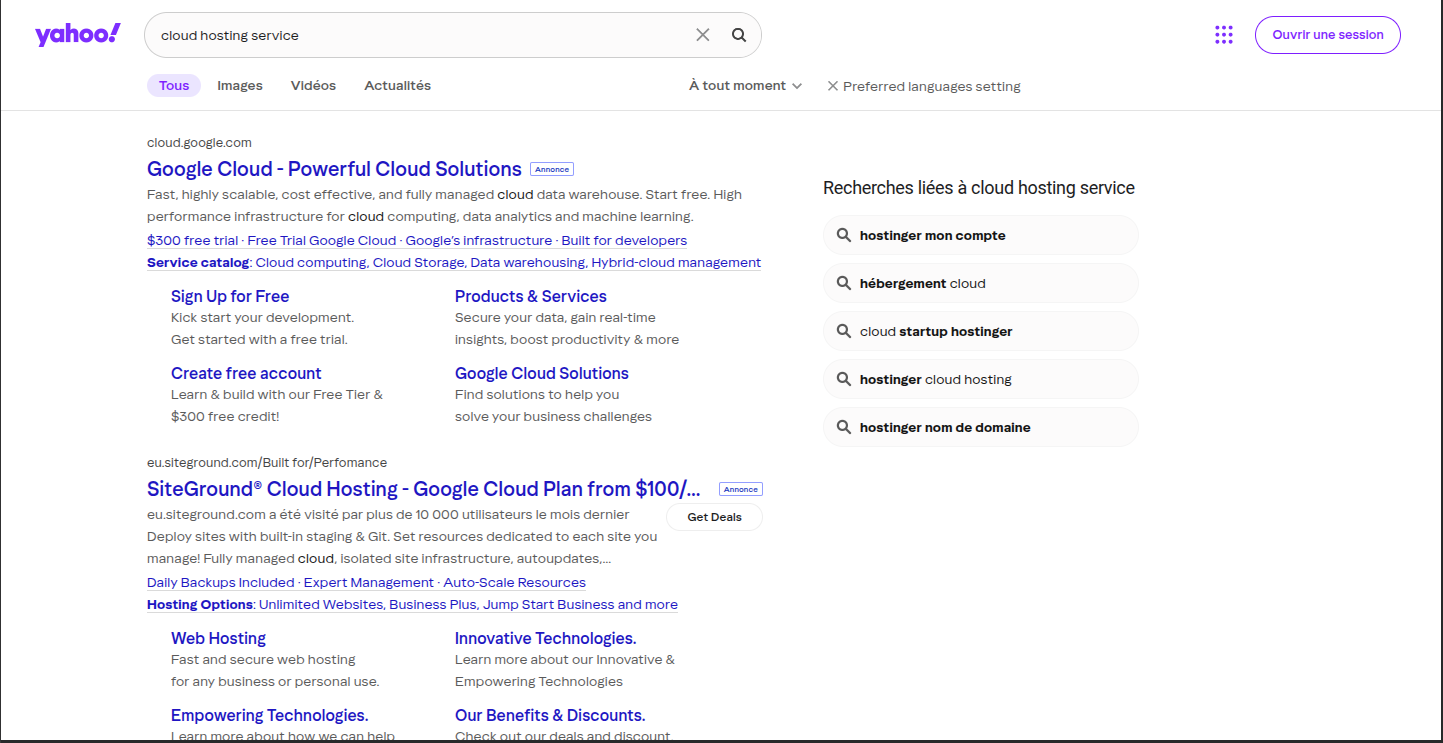Click the Get Deals button
The width and height of the screenshot is (1443, 743).
[714, 517]
